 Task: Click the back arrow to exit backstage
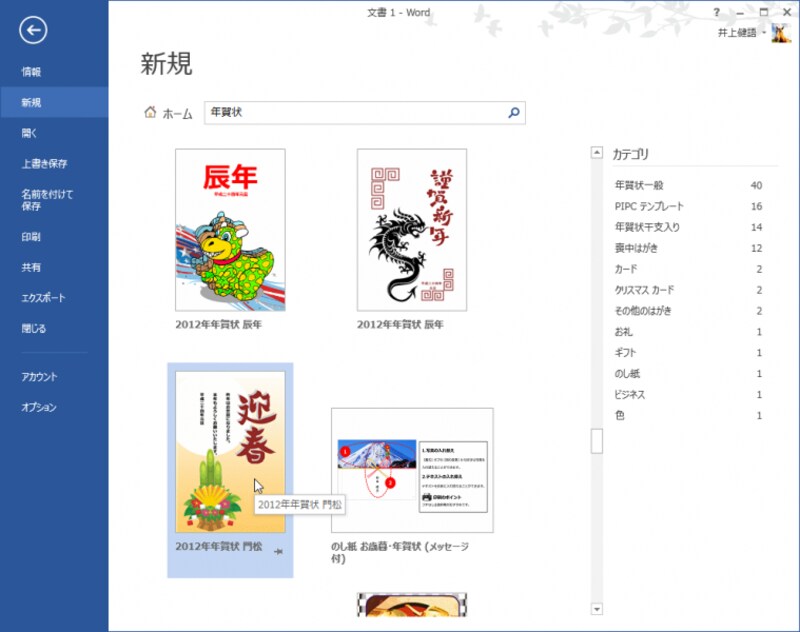[x=33, y=31]
